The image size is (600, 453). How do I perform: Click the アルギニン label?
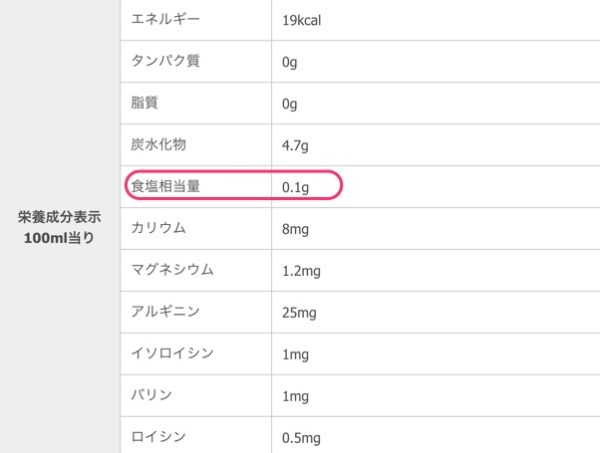[x=165, y=311]
